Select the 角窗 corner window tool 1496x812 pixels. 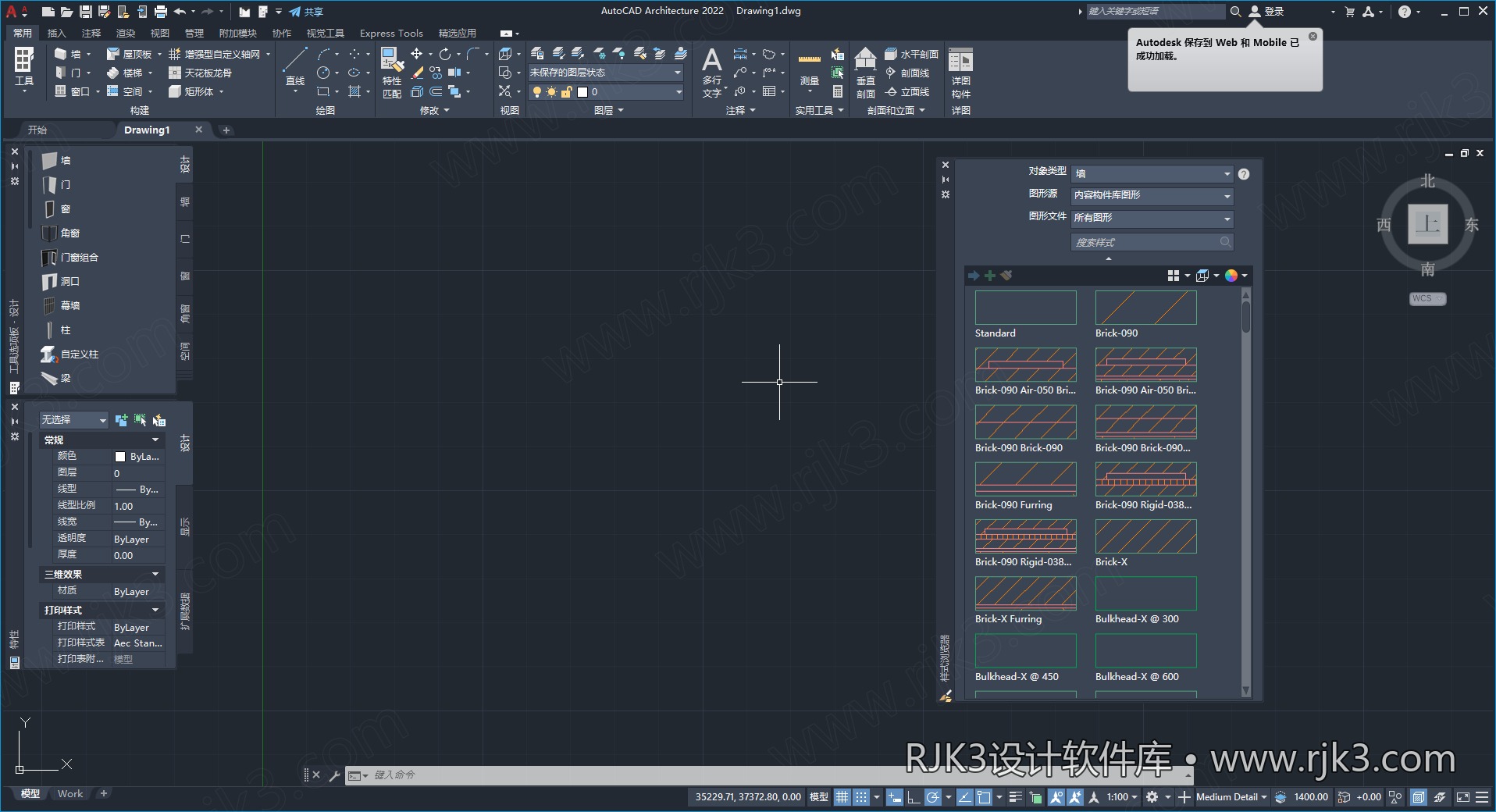60,233
